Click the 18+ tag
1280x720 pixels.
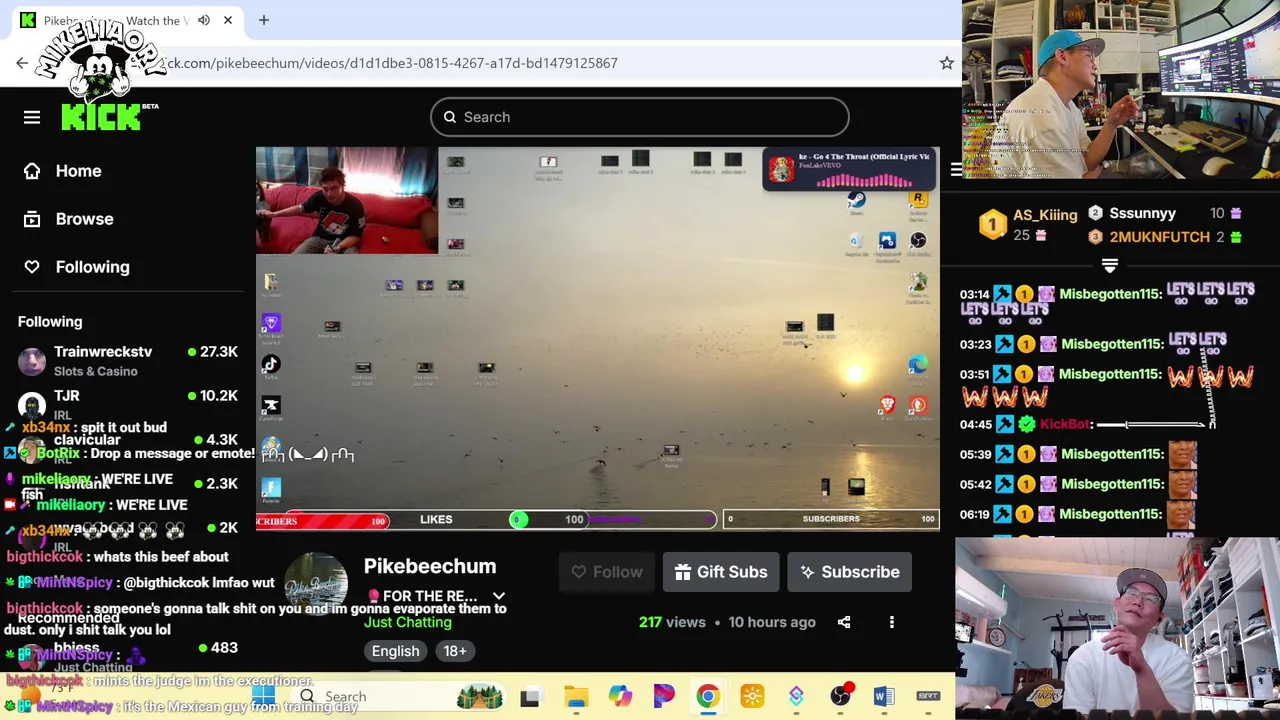coord(455,651)
